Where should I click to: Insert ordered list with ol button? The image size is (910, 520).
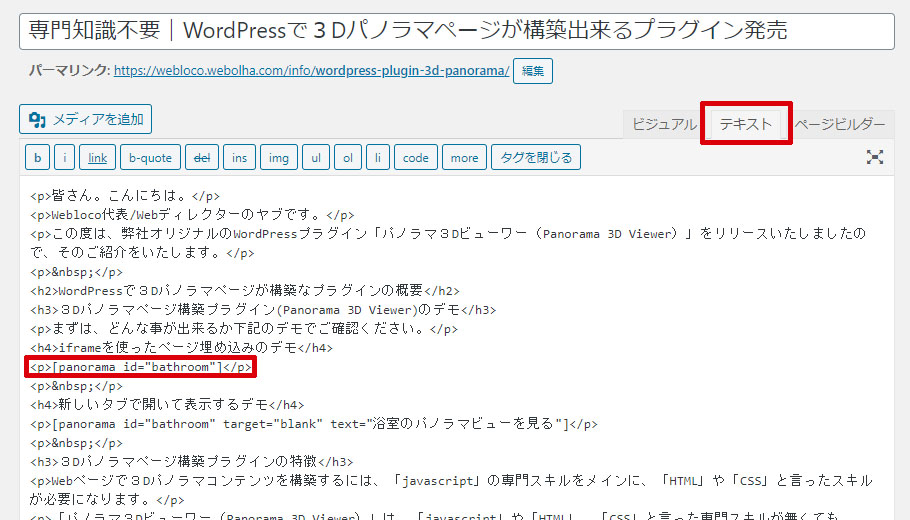click(x=348, y=157)
